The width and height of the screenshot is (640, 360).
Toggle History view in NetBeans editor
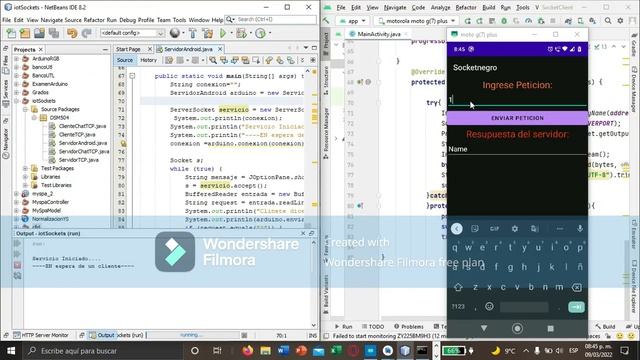coord(149,60)
